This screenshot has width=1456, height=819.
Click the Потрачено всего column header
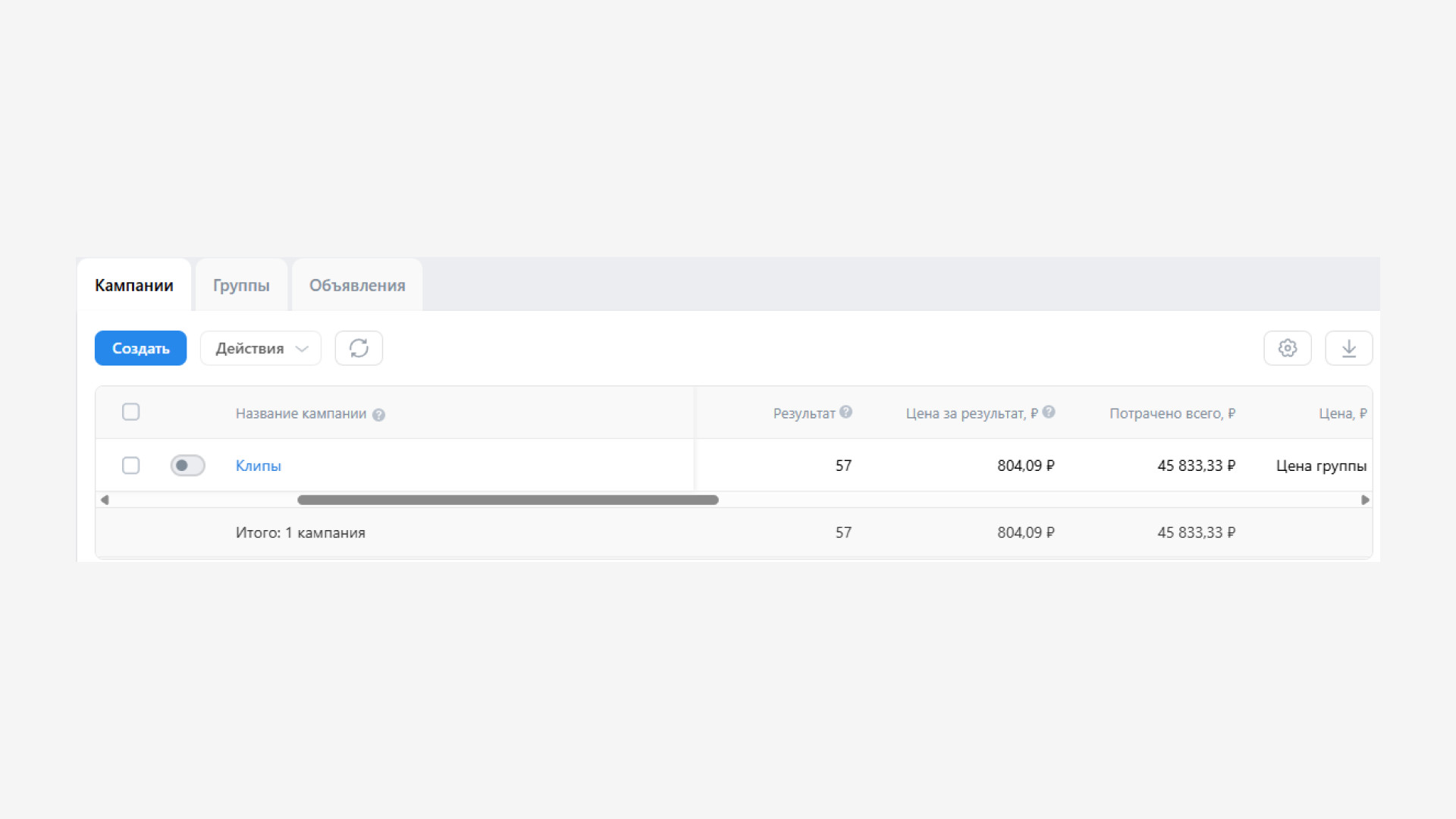point(1172,413)
